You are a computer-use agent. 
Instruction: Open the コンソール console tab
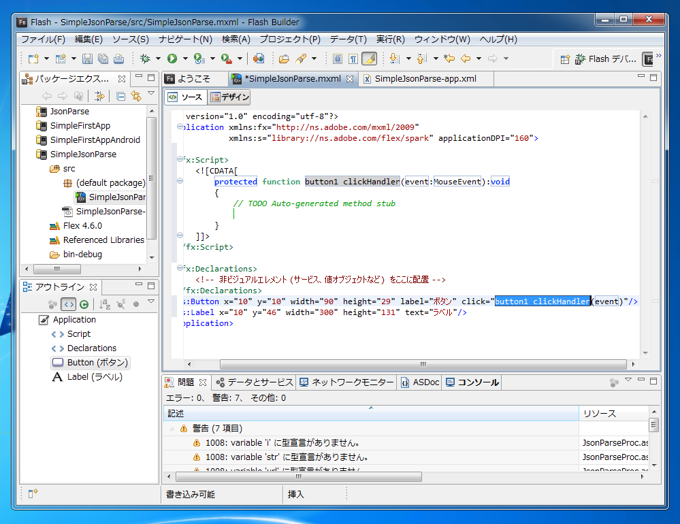coord(473,383)
